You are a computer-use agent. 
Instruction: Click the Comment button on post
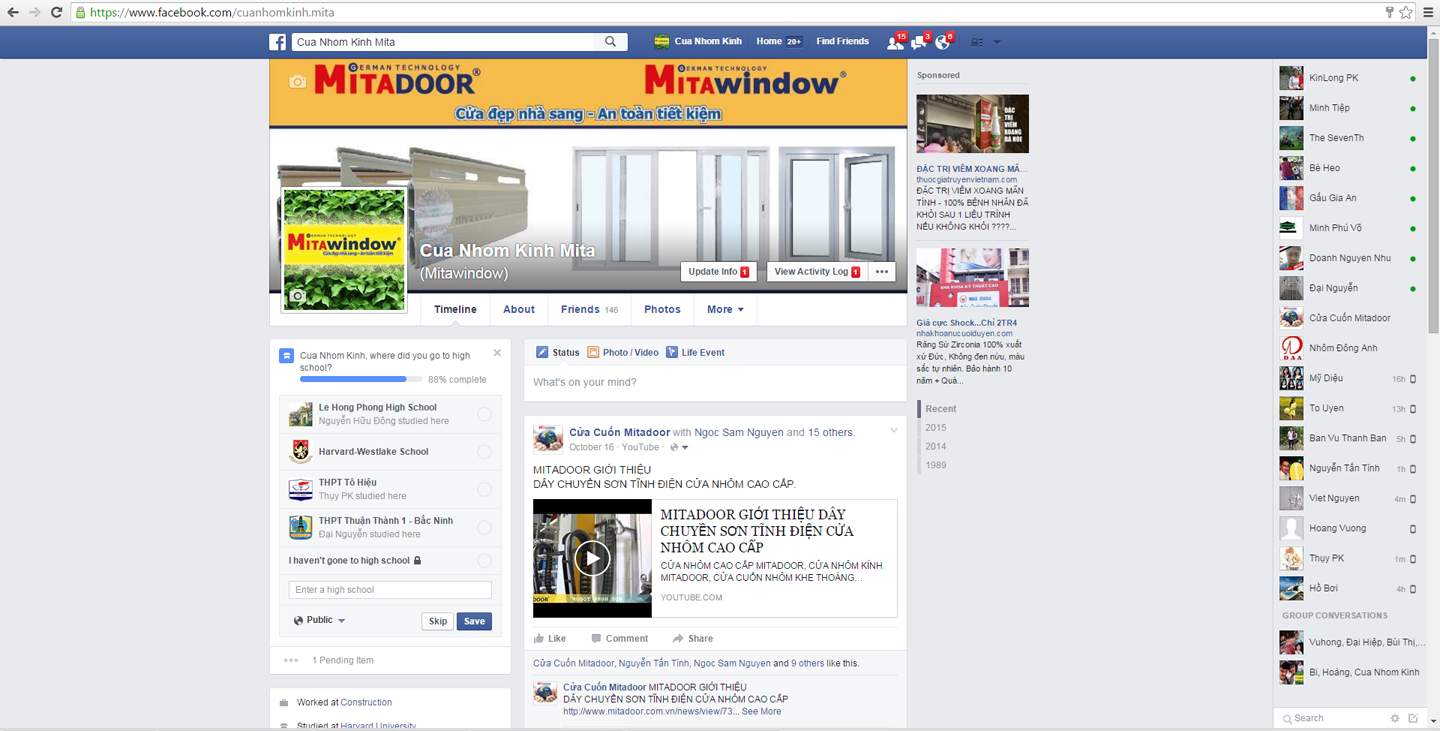click(x=620, y=638)
